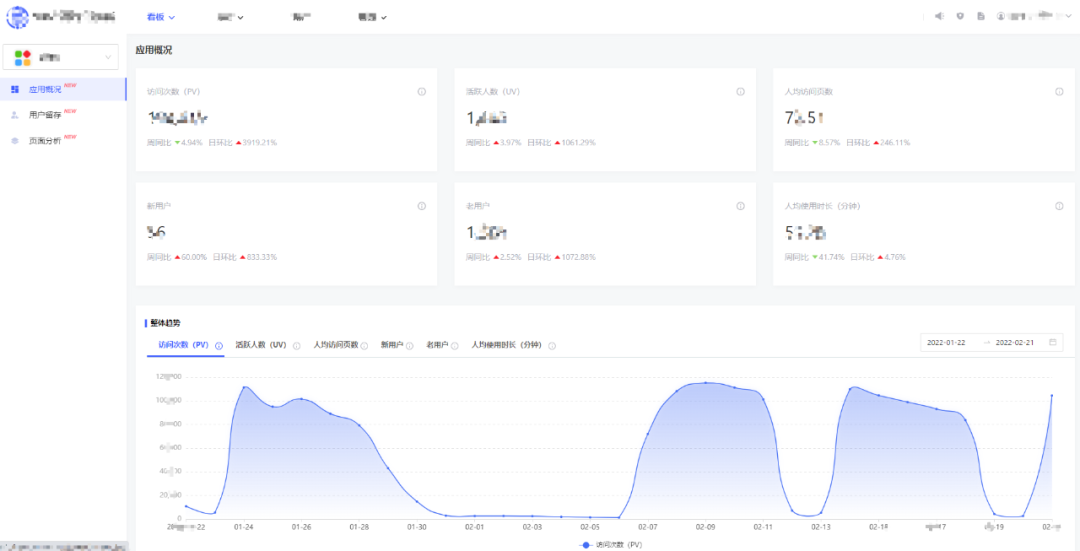Click info icon on 人均使用时长 card
Image resolution: width=1080 pixels, height=551 pixels.
[x=1059, y=206]
